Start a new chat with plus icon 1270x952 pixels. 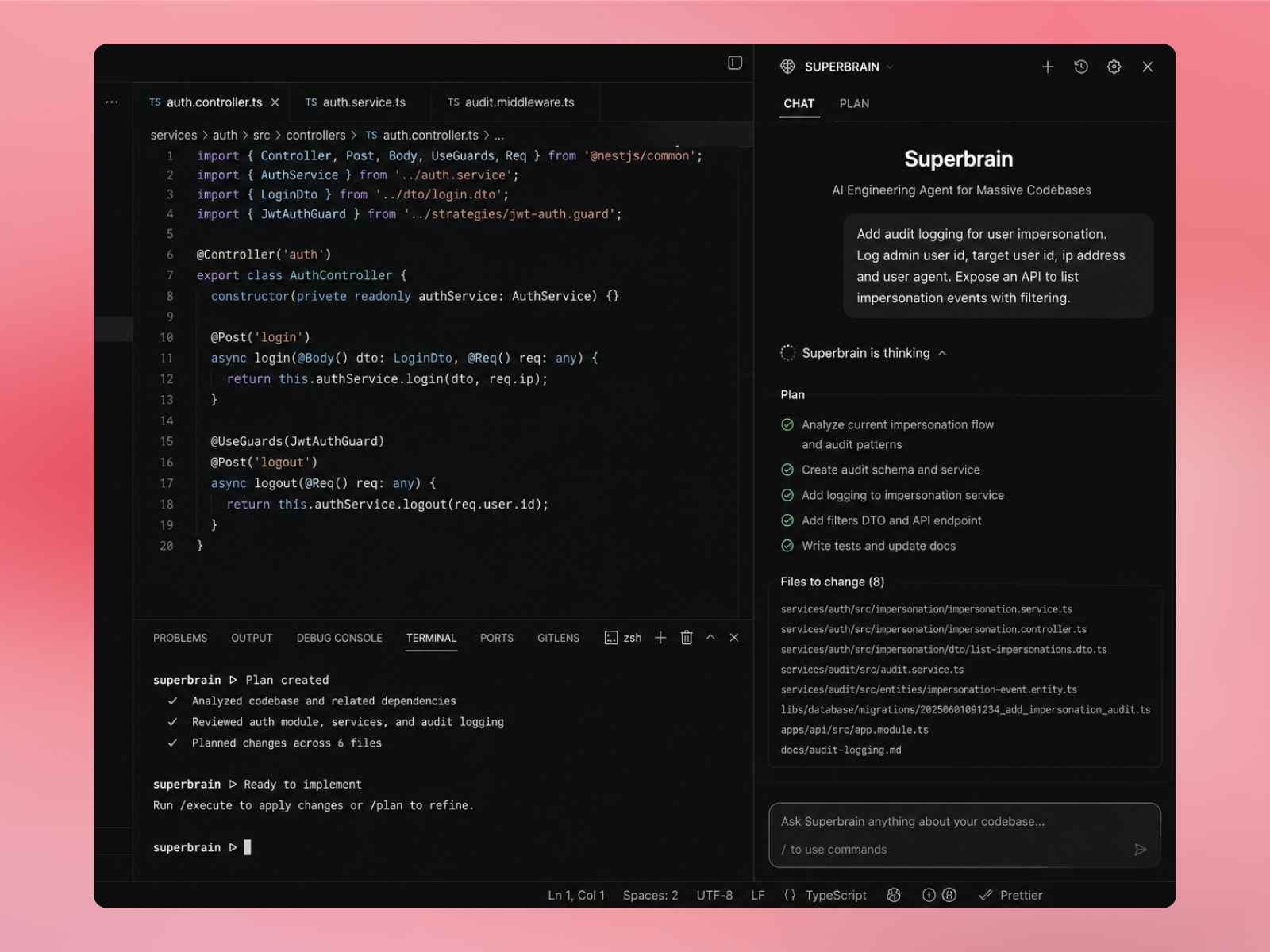[x=1048, y=67]
